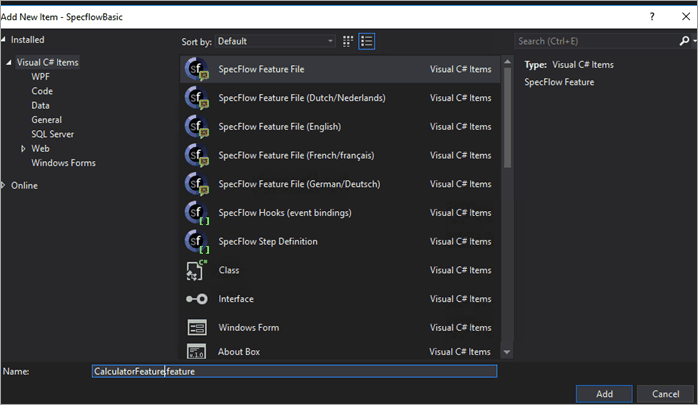Select the General category
Viewport: 698px width, 405px height.
click(47, 120)
